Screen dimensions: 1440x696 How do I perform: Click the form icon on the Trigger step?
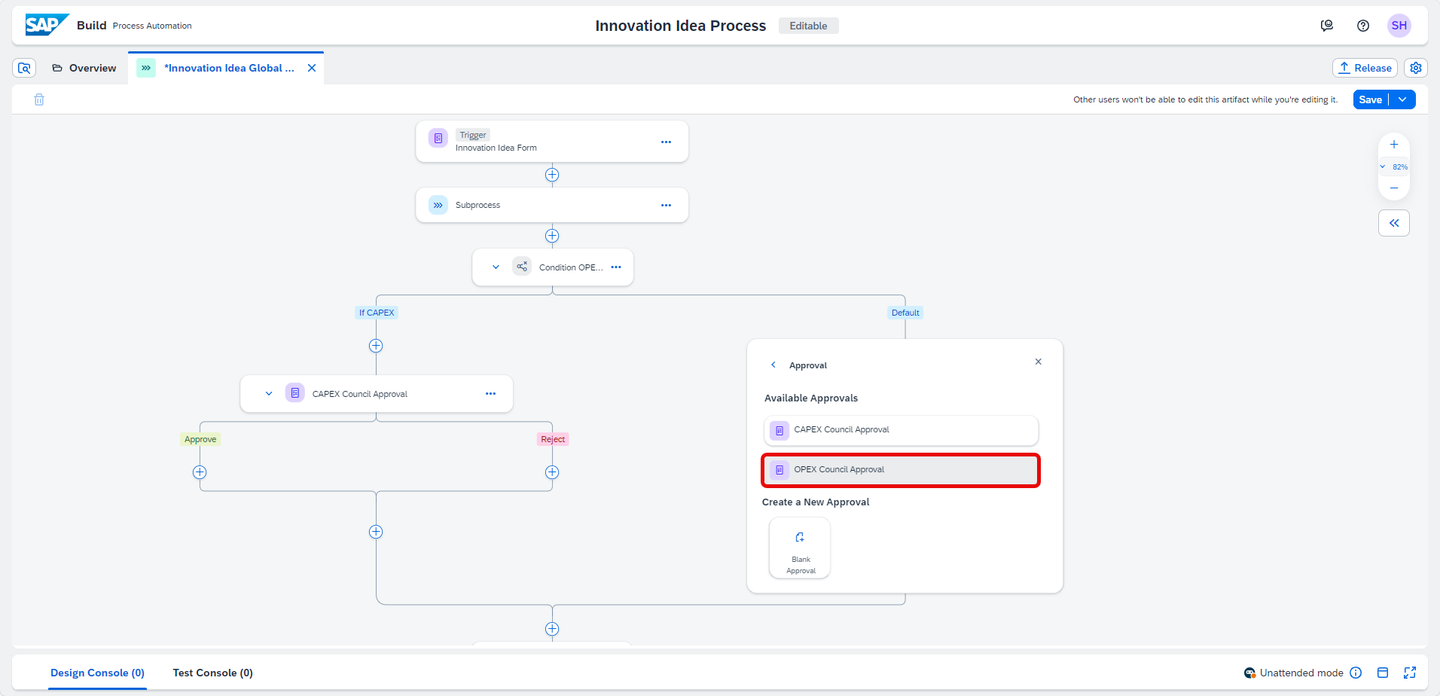[x=438, y=139]
